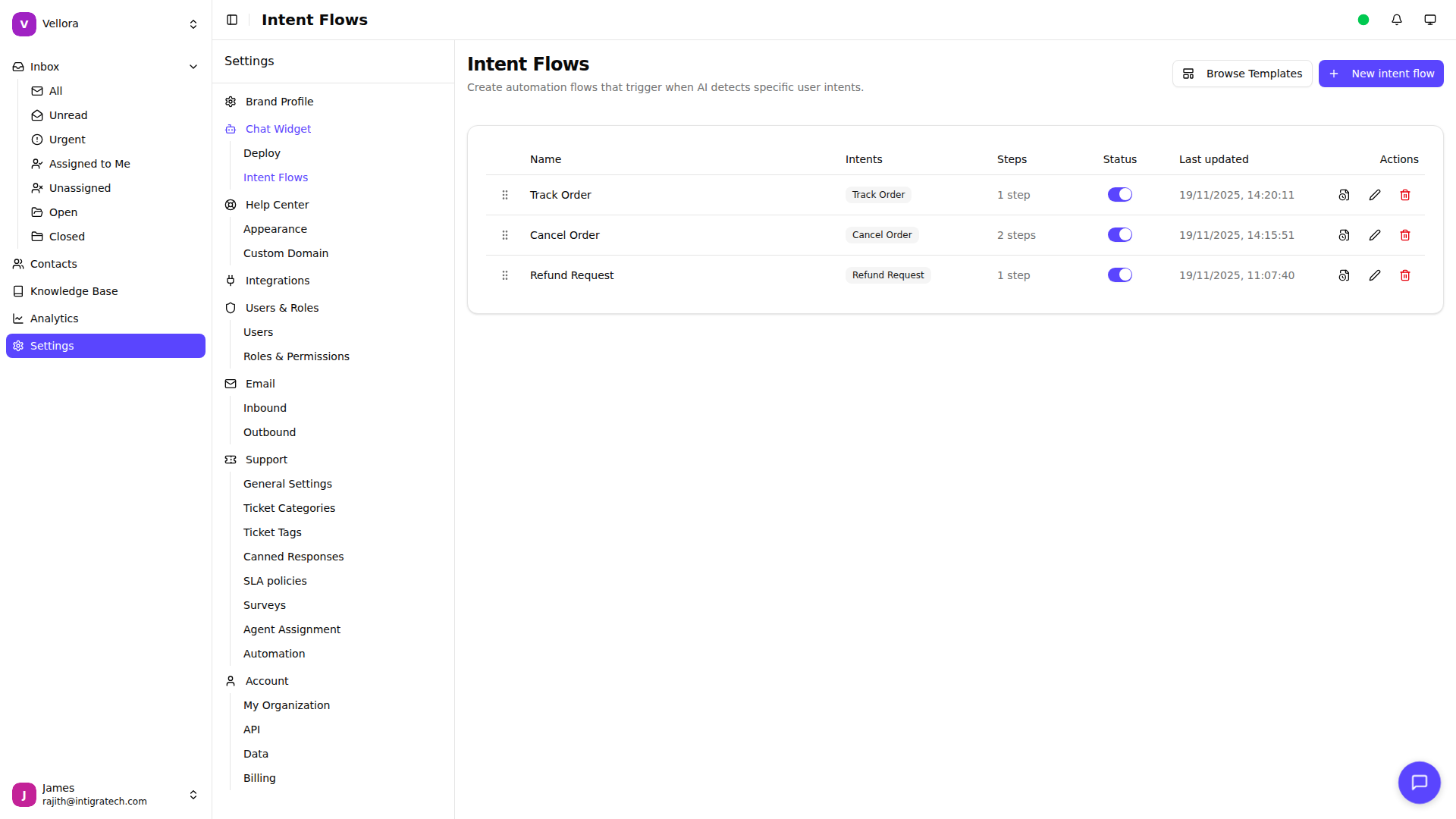Open the notifications bell
The width and height of the screenshot is (1456, 819).
[x=1397, y=20]
